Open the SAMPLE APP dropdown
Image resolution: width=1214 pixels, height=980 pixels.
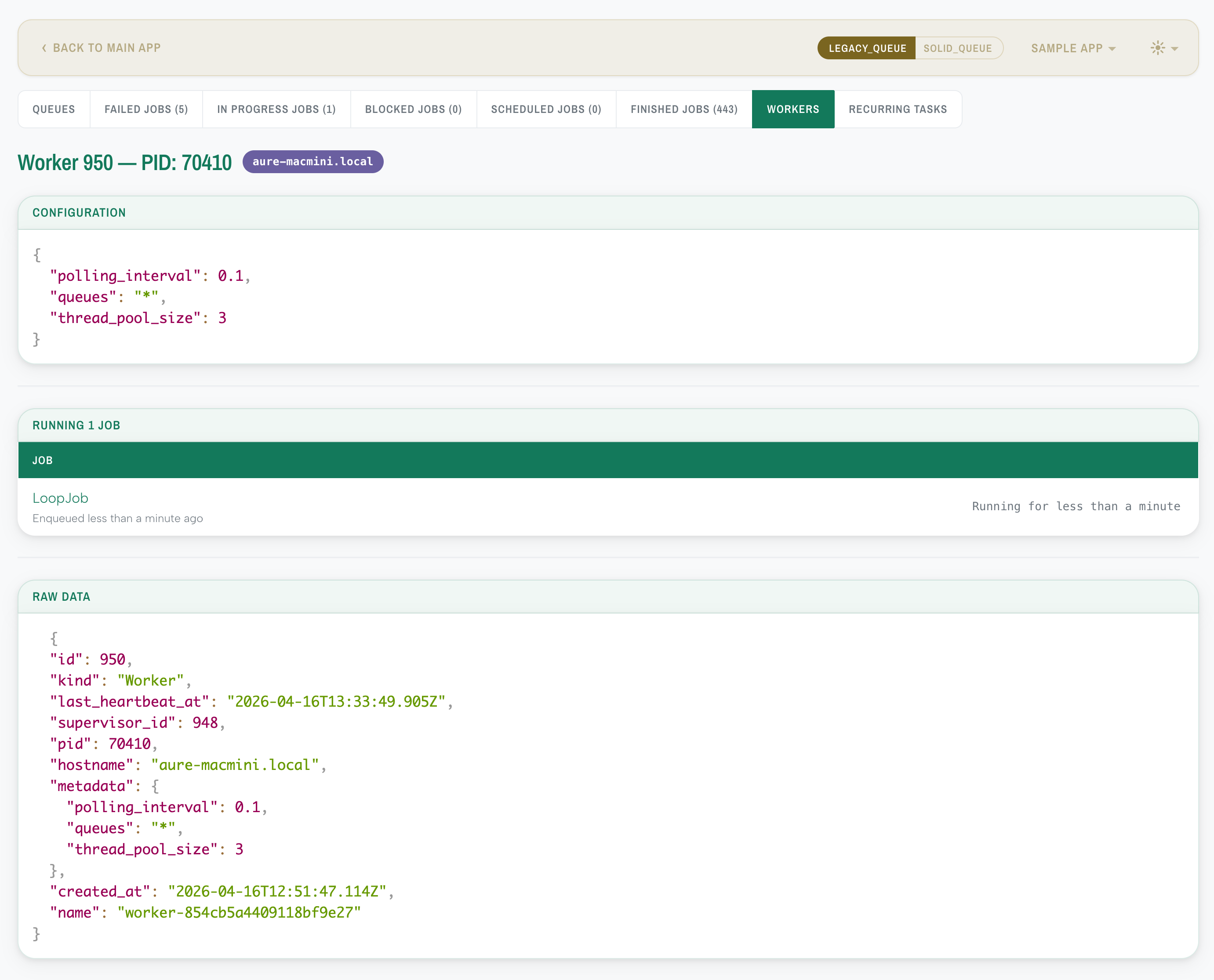pyautogui.click(x=1072, y=48)
